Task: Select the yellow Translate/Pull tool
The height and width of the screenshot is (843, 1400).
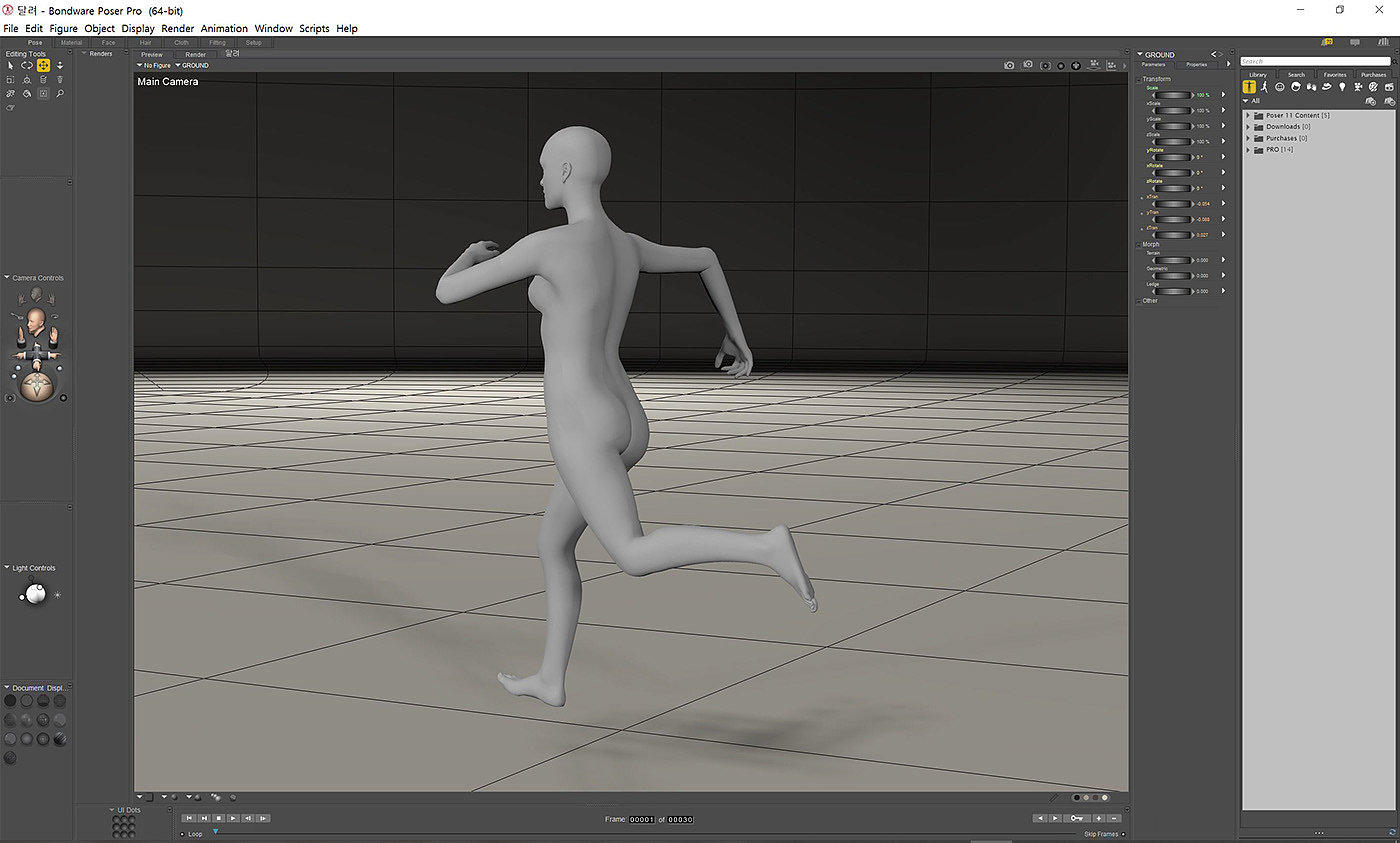Action: (x=43, y=65)
